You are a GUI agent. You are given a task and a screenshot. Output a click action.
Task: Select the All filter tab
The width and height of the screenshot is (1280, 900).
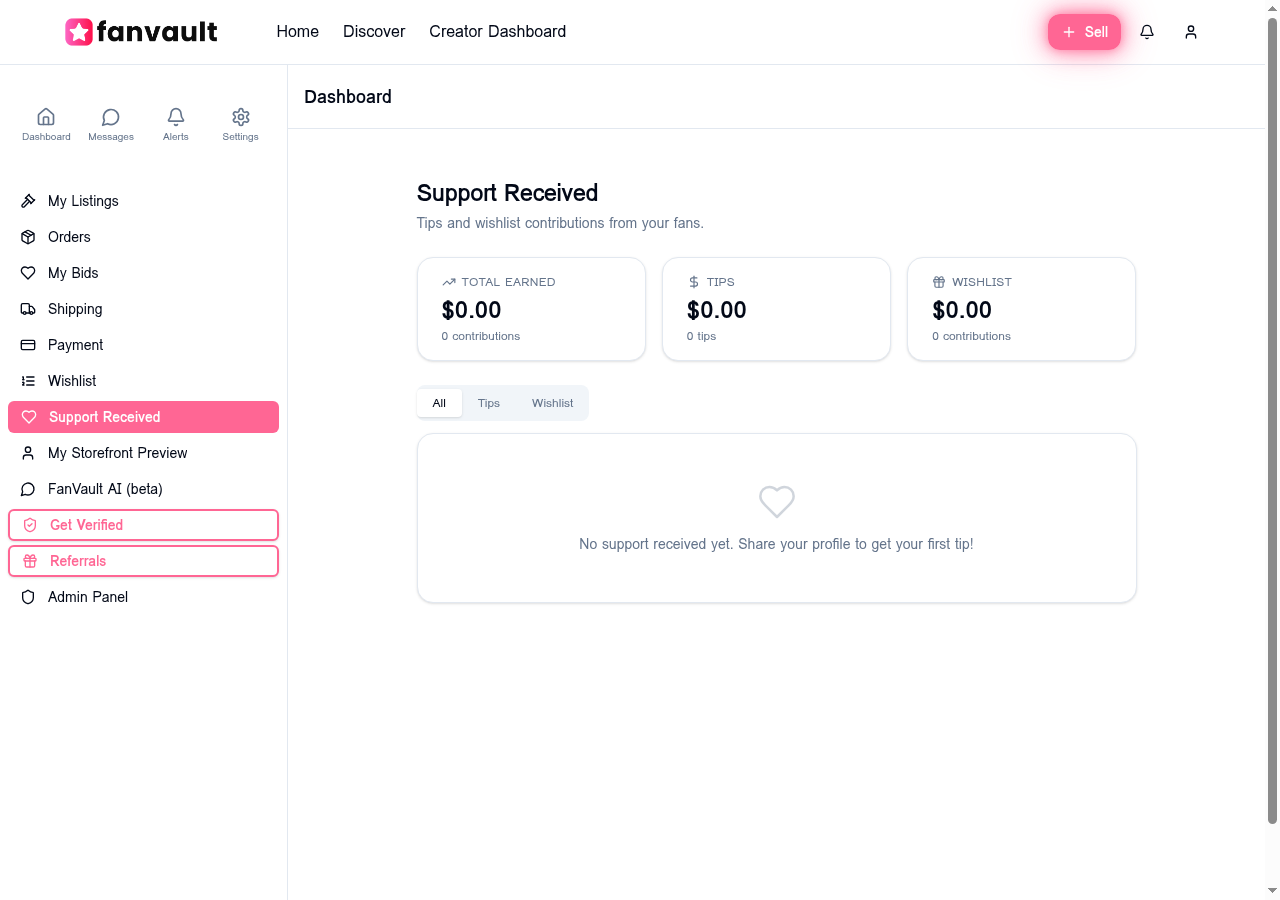click(439, 403)
